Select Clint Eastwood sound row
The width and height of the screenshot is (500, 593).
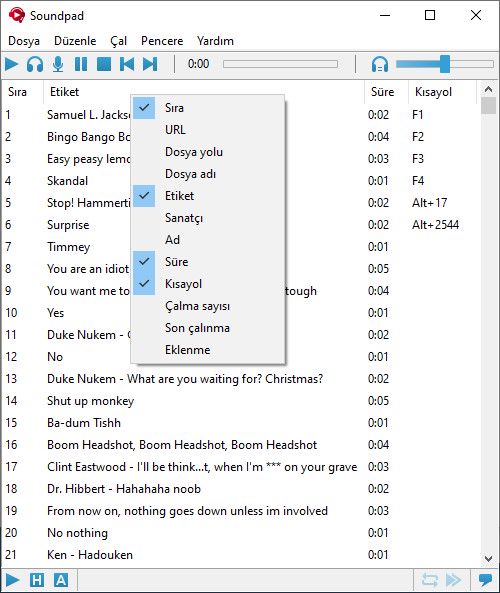[x=241, y=467]
